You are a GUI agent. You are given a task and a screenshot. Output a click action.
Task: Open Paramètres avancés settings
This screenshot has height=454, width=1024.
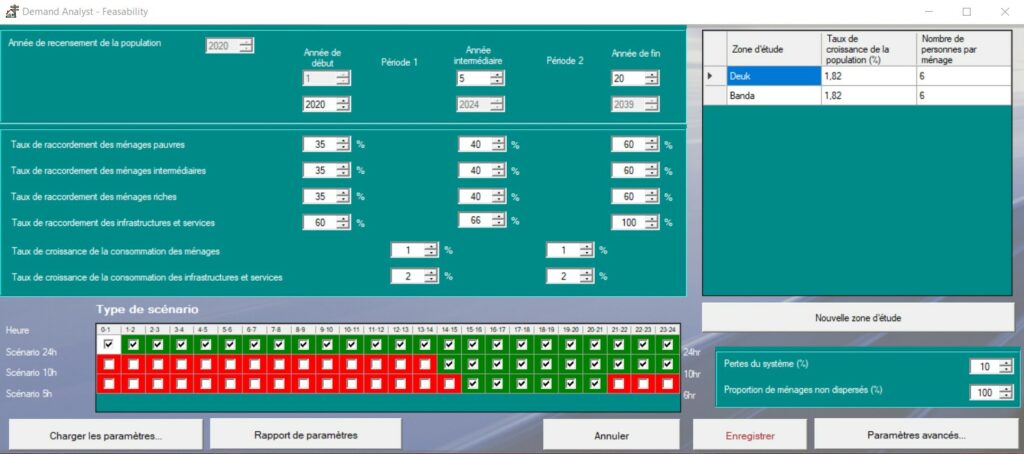point(915,435)
